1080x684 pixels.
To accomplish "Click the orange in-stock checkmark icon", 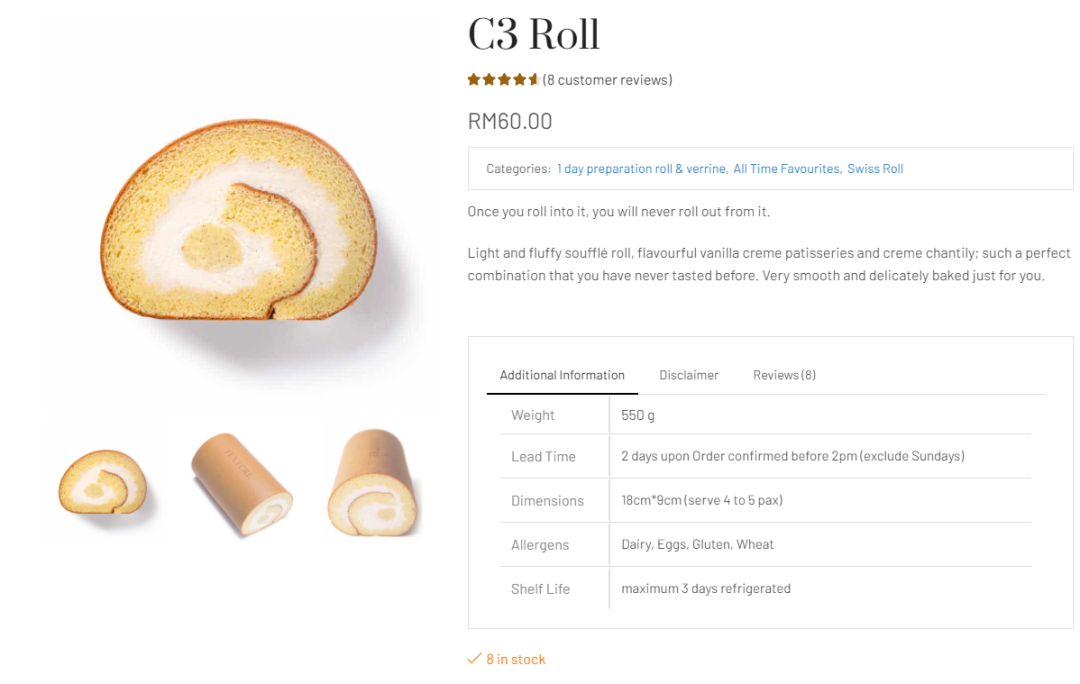I will (x=474, y=659).
